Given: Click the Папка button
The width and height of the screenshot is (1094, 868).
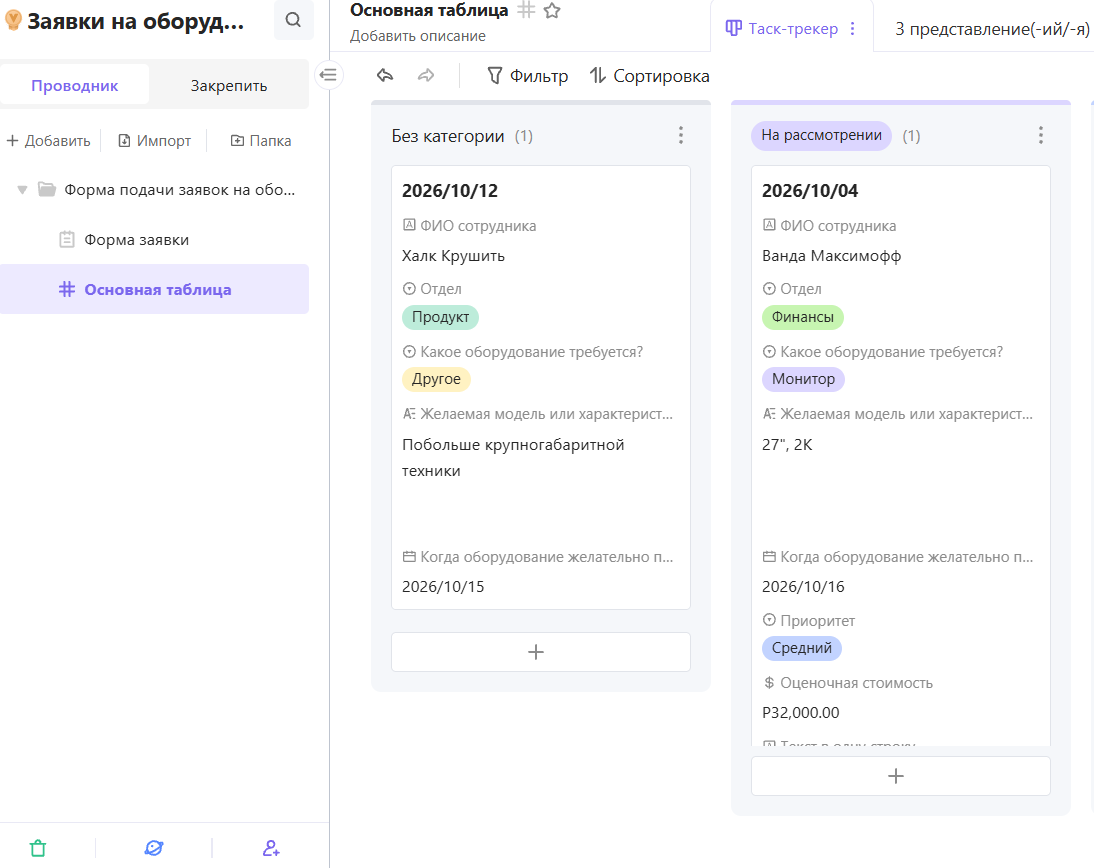Looking at the screenshot, I should (x=260, y=140).
